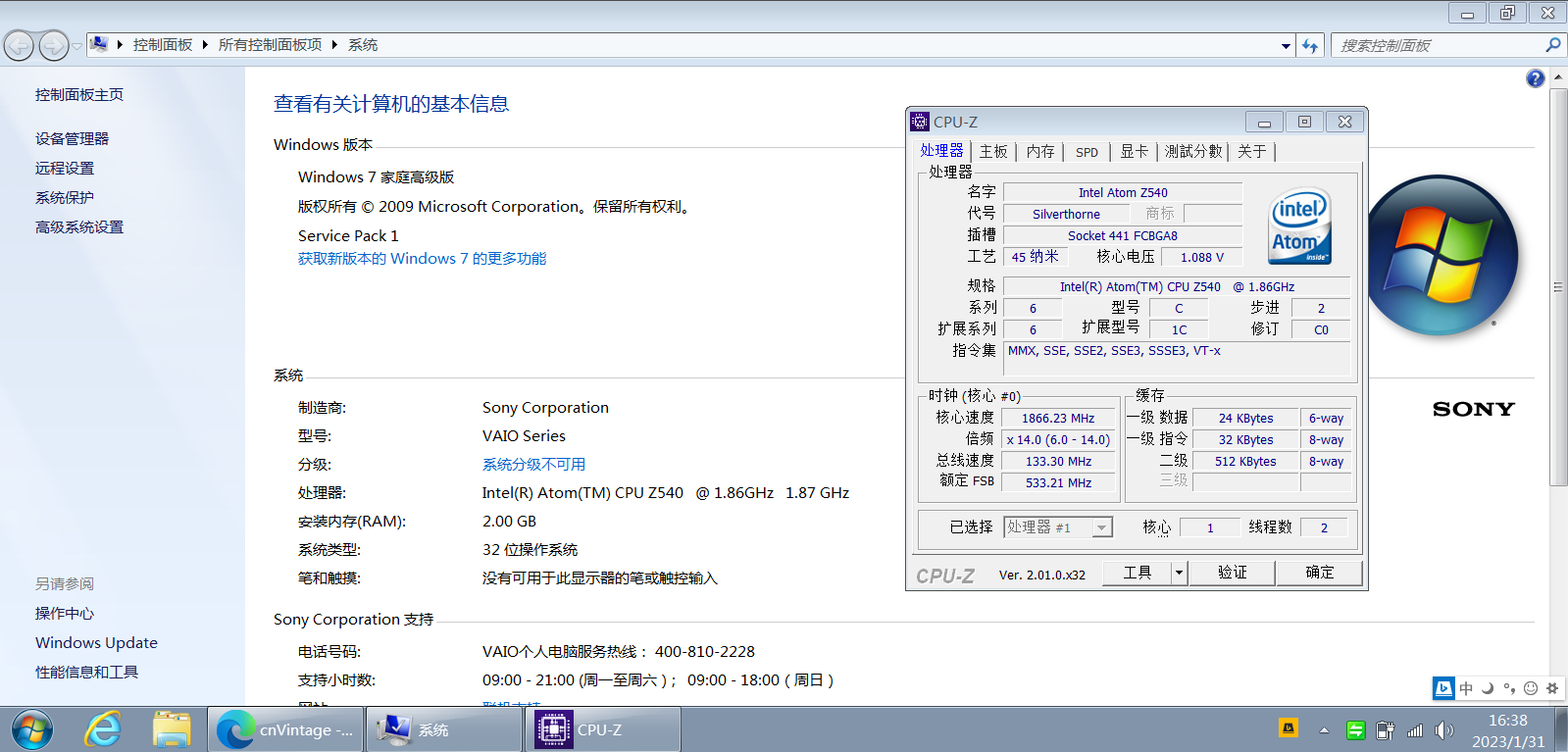This screenshot has height=752, width=1568.
Task: Open address bar history dropdown arrow
Action: click(1286, 46)
